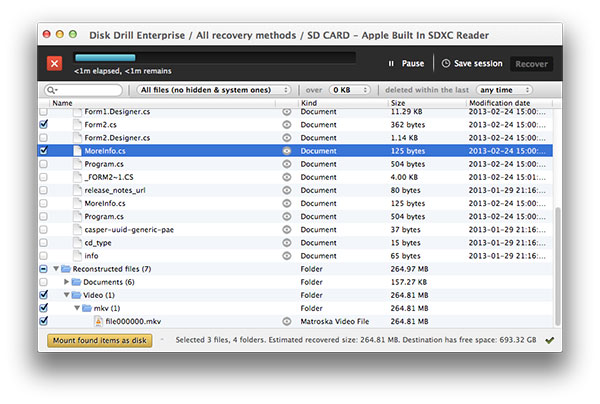
Task: Sort by Size column header
Action: (x=427, y=103)
